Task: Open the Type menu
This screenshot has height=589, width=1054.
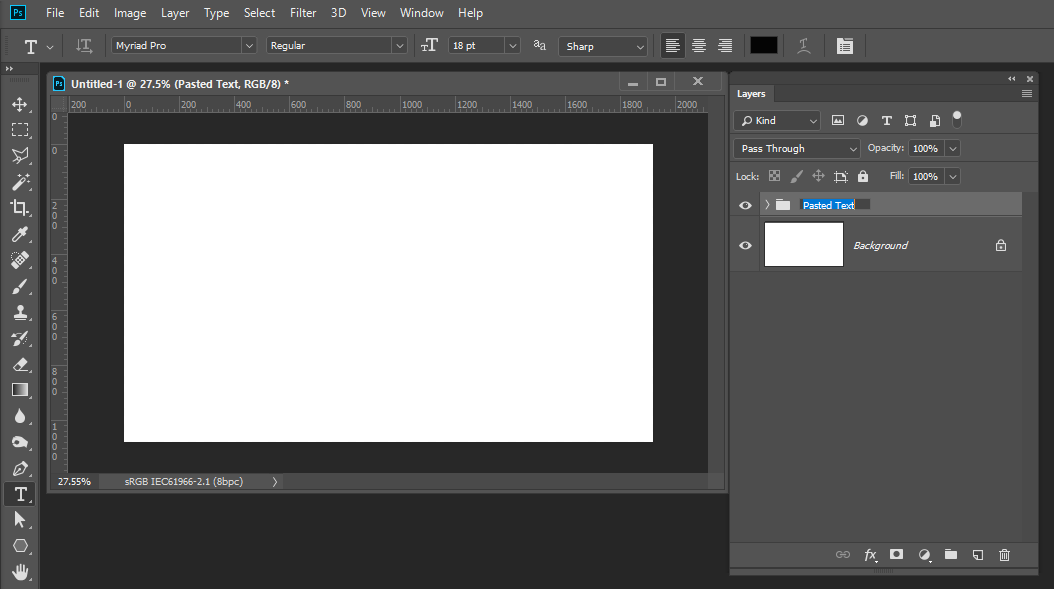Action: pos(216,13)
